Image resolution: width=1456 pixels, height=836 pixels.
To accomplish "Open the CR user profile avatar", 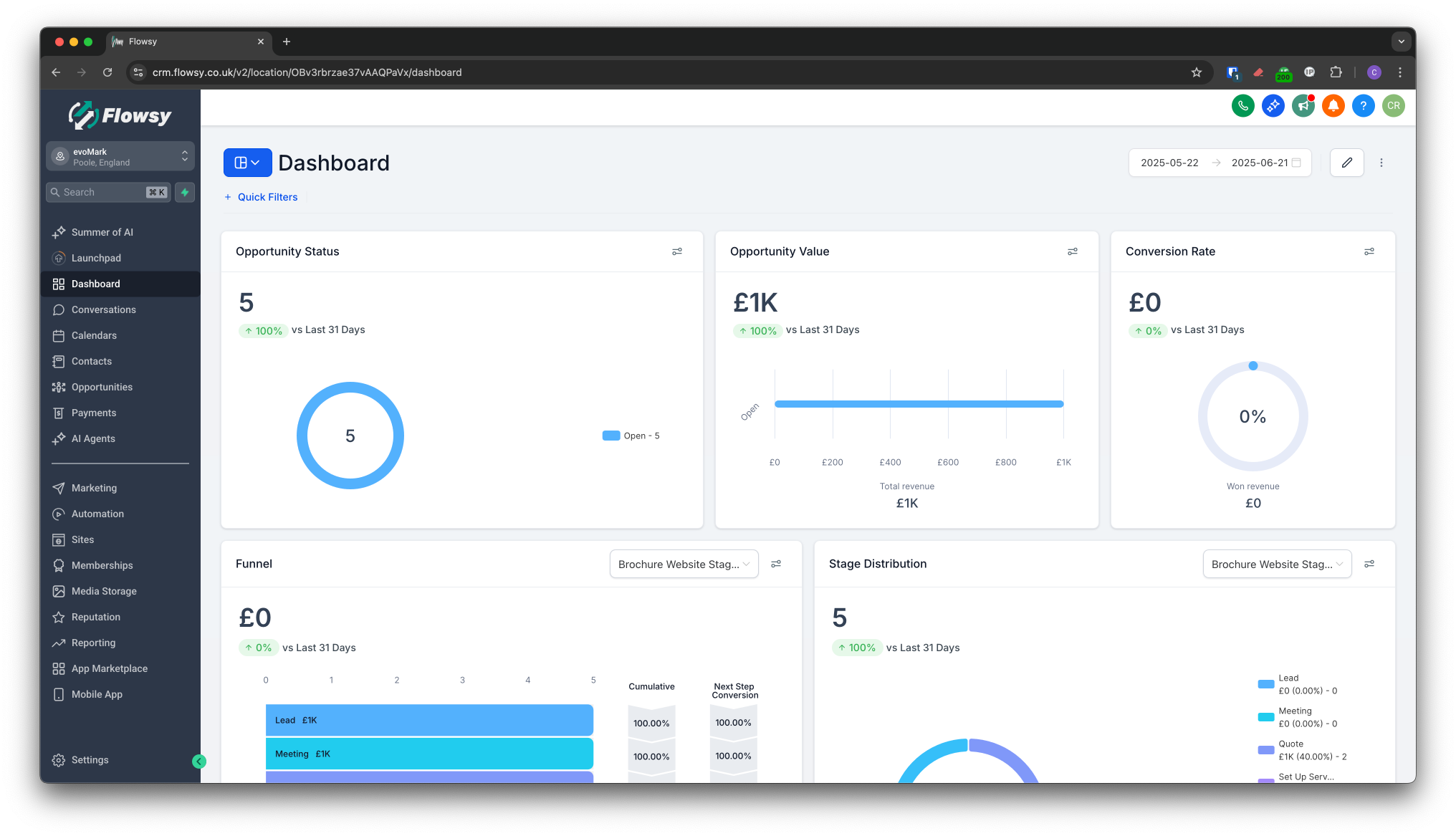I will 1394,106.
